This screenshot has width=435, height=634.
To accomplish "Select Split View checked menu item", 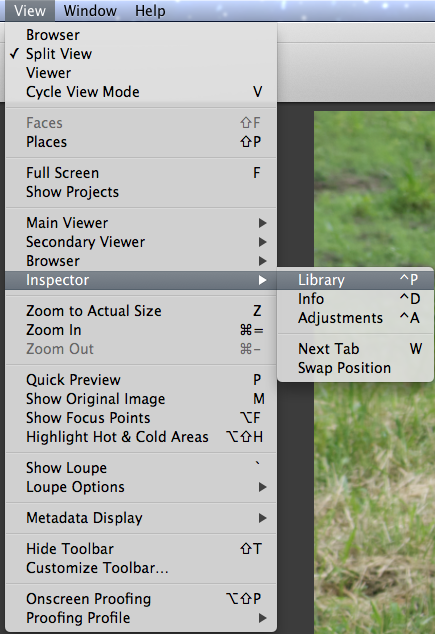I will tap(141, 54).
